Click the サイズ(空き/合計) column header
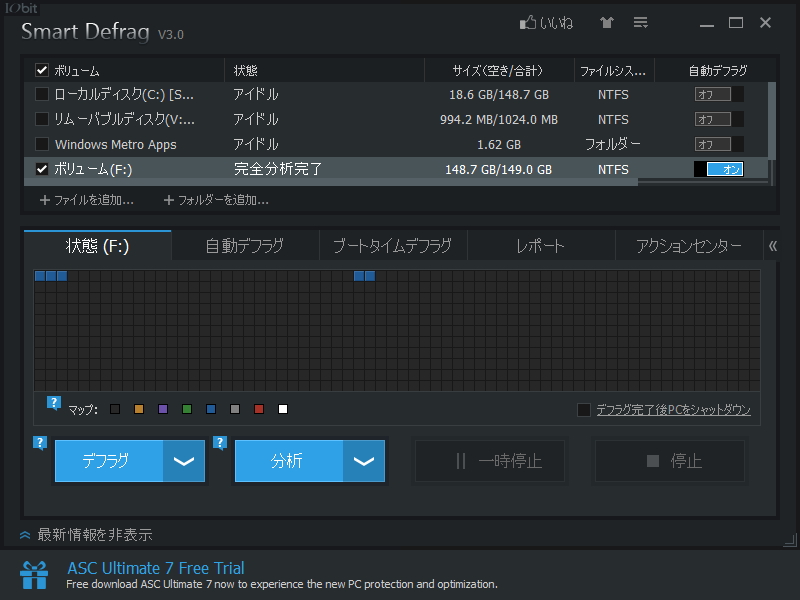 coord(499,70)
